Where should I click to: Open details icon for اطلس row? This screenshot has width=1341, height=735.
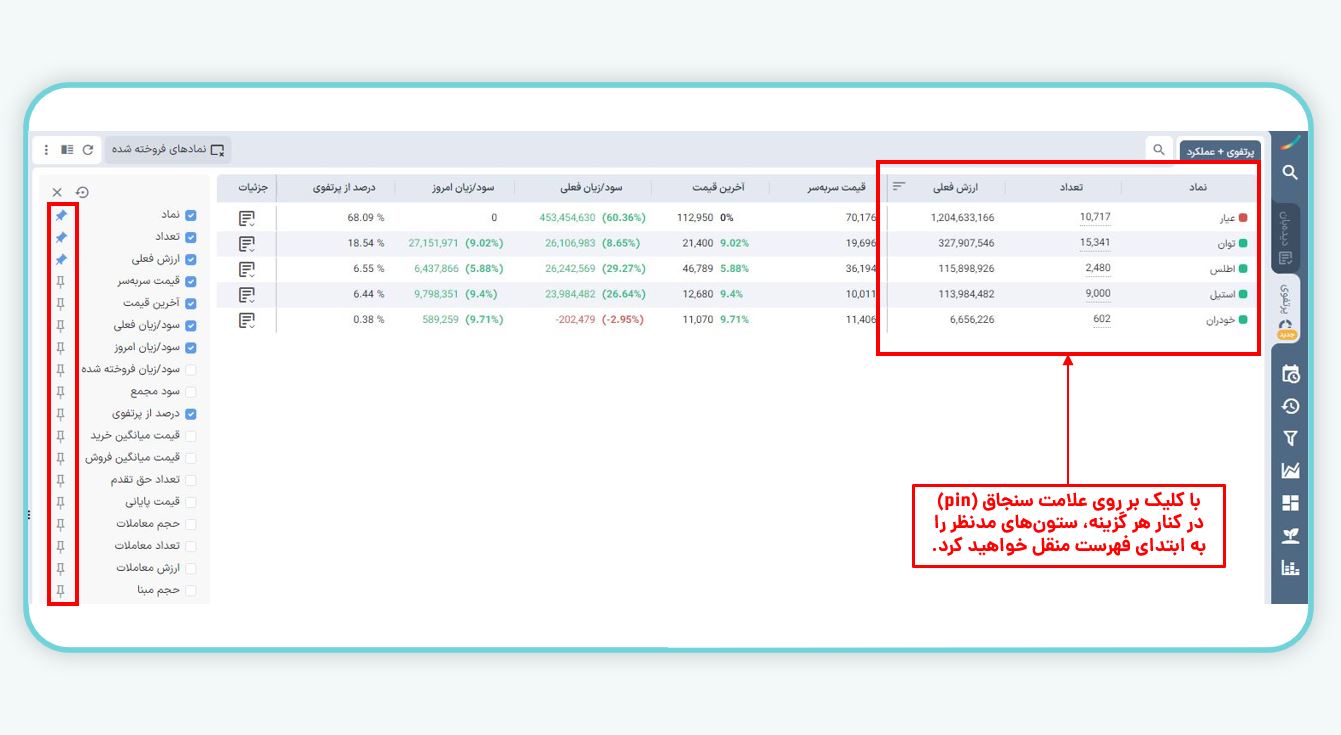pyautogui.click(x=246, y=269)
